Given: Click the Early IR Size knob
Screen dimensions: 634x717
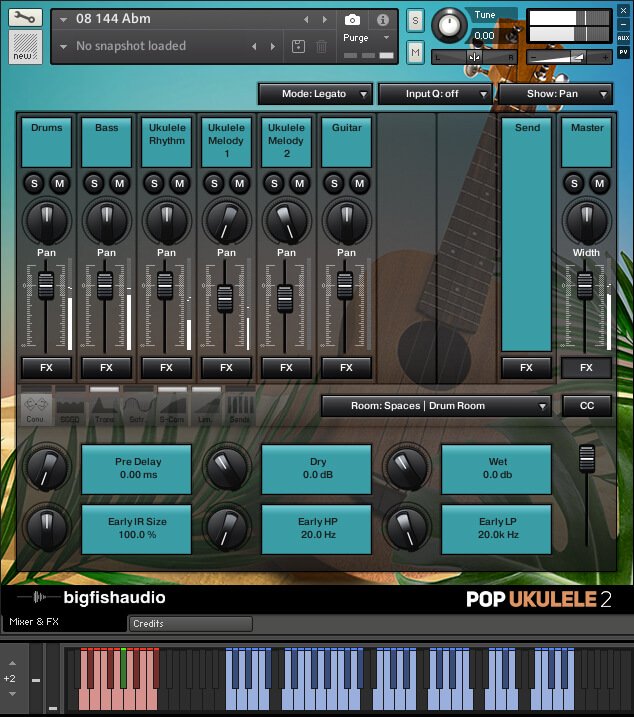Looking at the screenshot, I should pyautogui.click(x=47, y=528).
